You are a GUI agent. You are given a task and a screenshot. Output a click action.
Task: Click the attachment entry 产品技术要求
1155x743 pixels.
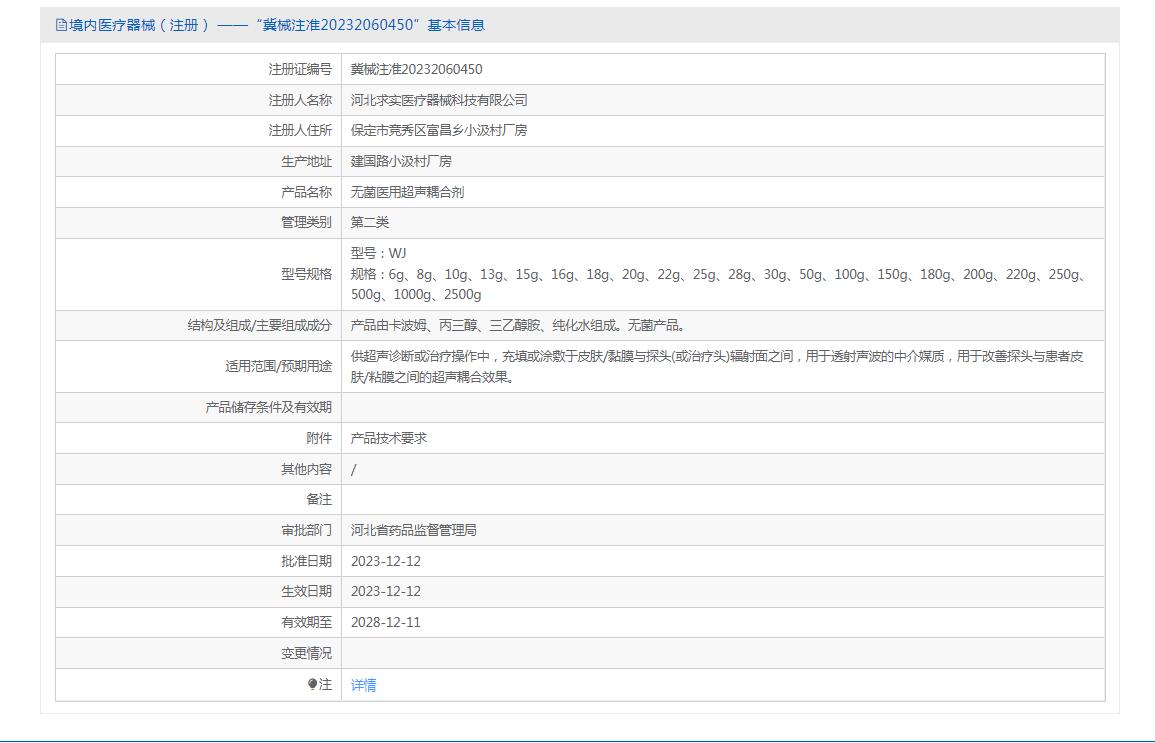click(x=389, y=438)
